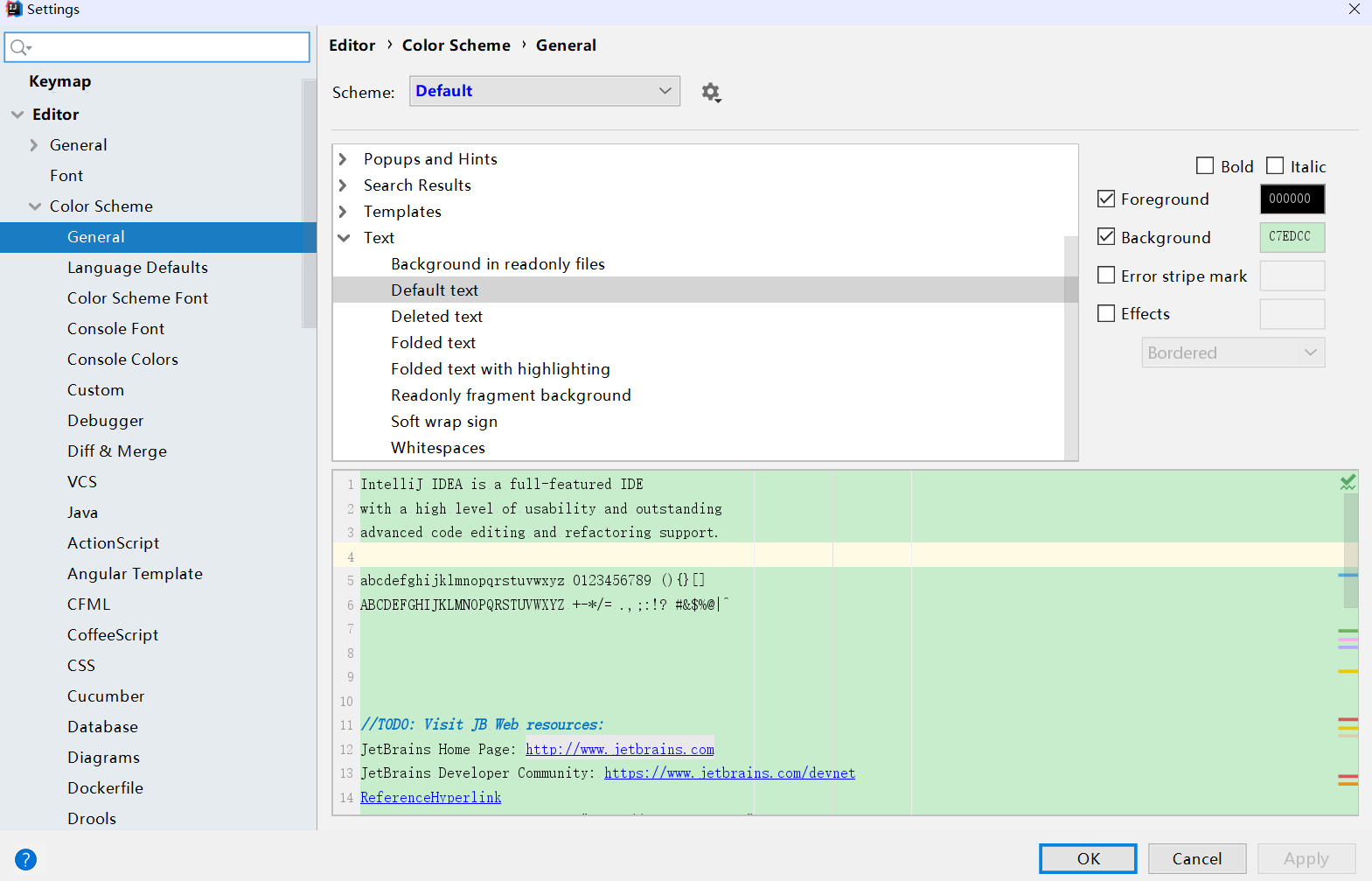This screenshot has width=1372, height=881.
Task: Select Default text in tree
Action: (435, 290)
